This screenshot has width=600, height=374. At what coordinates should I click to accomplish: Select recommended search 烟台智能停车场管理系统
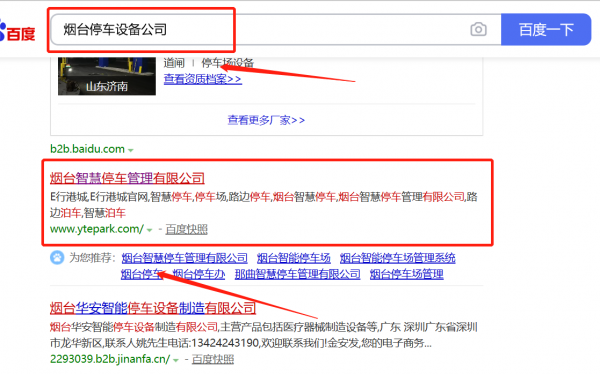point(398,258)
